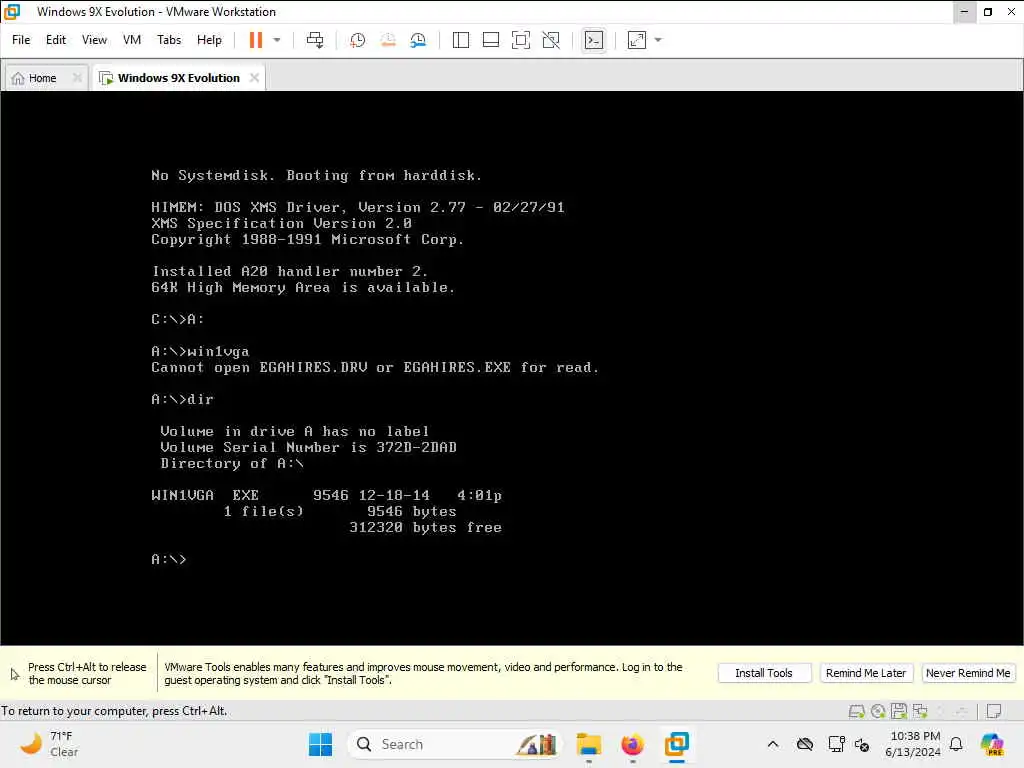Click the VMware app icon in title bar
Screen dimensions: 1024x768
click(x=12, y=12)
